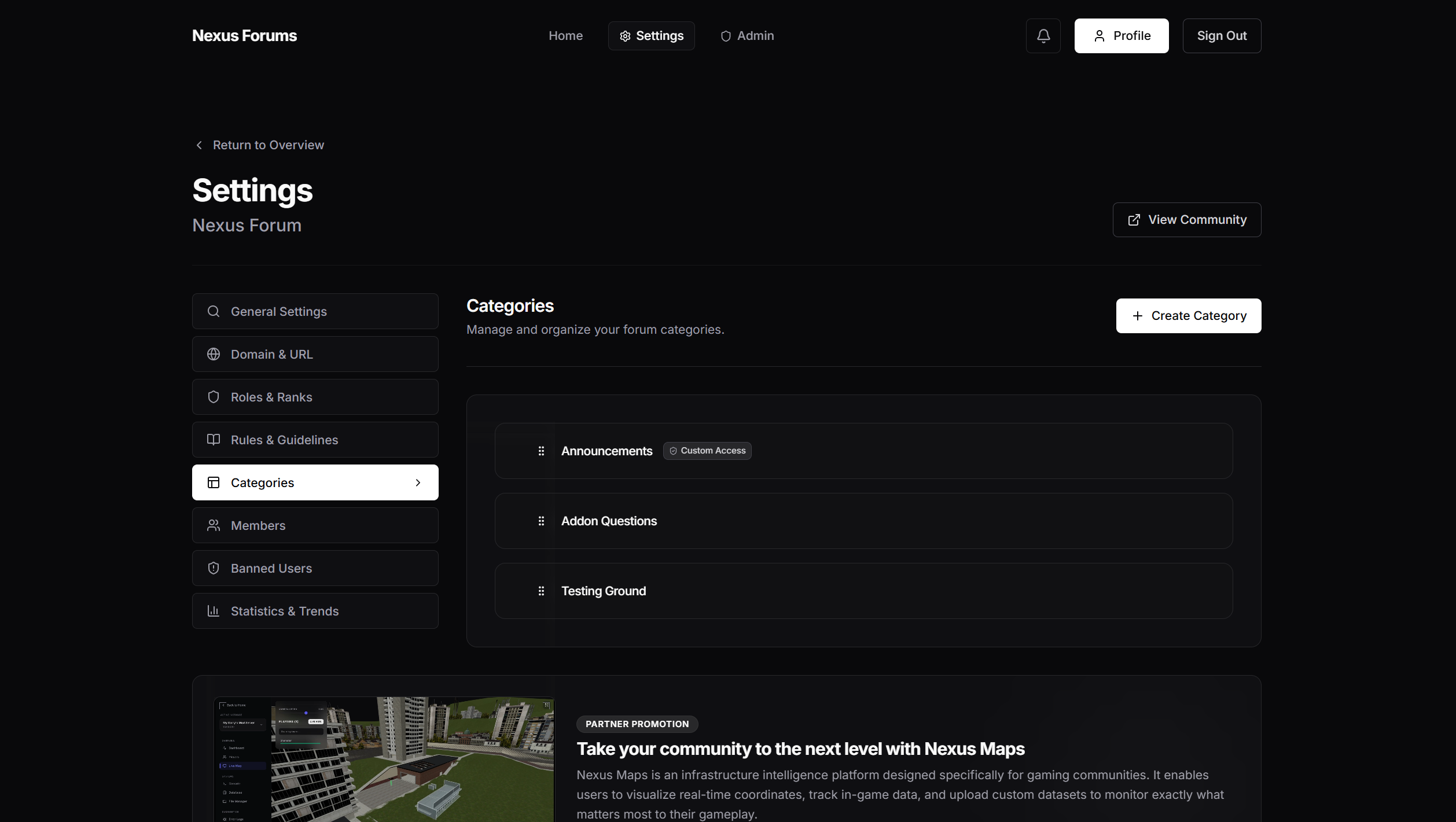Click the Profile button
Viewport: 1456px width, 822px height.
1122,36
